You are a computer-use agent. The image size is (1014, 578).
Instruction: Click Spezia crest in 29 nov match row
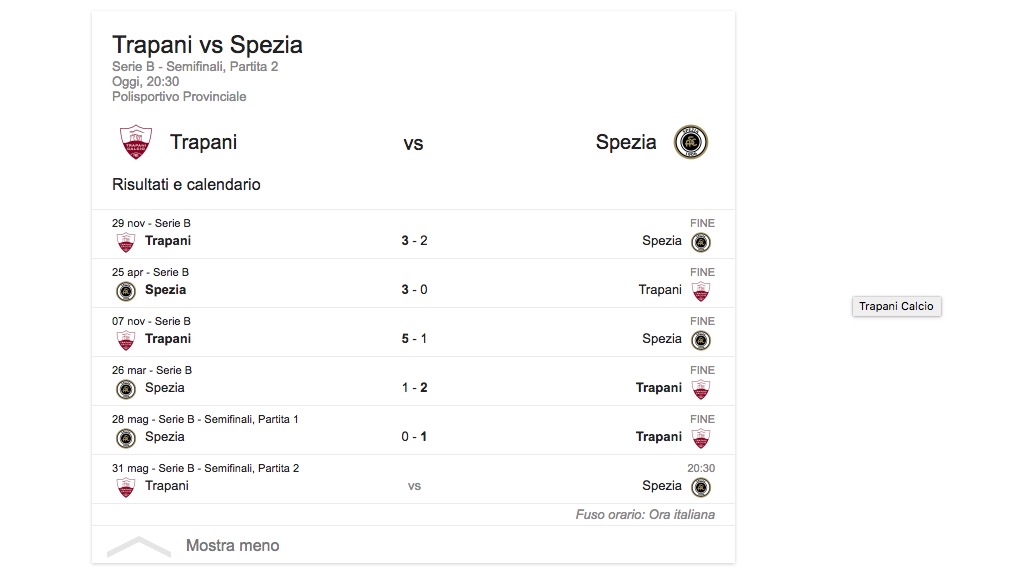[701, 242]
